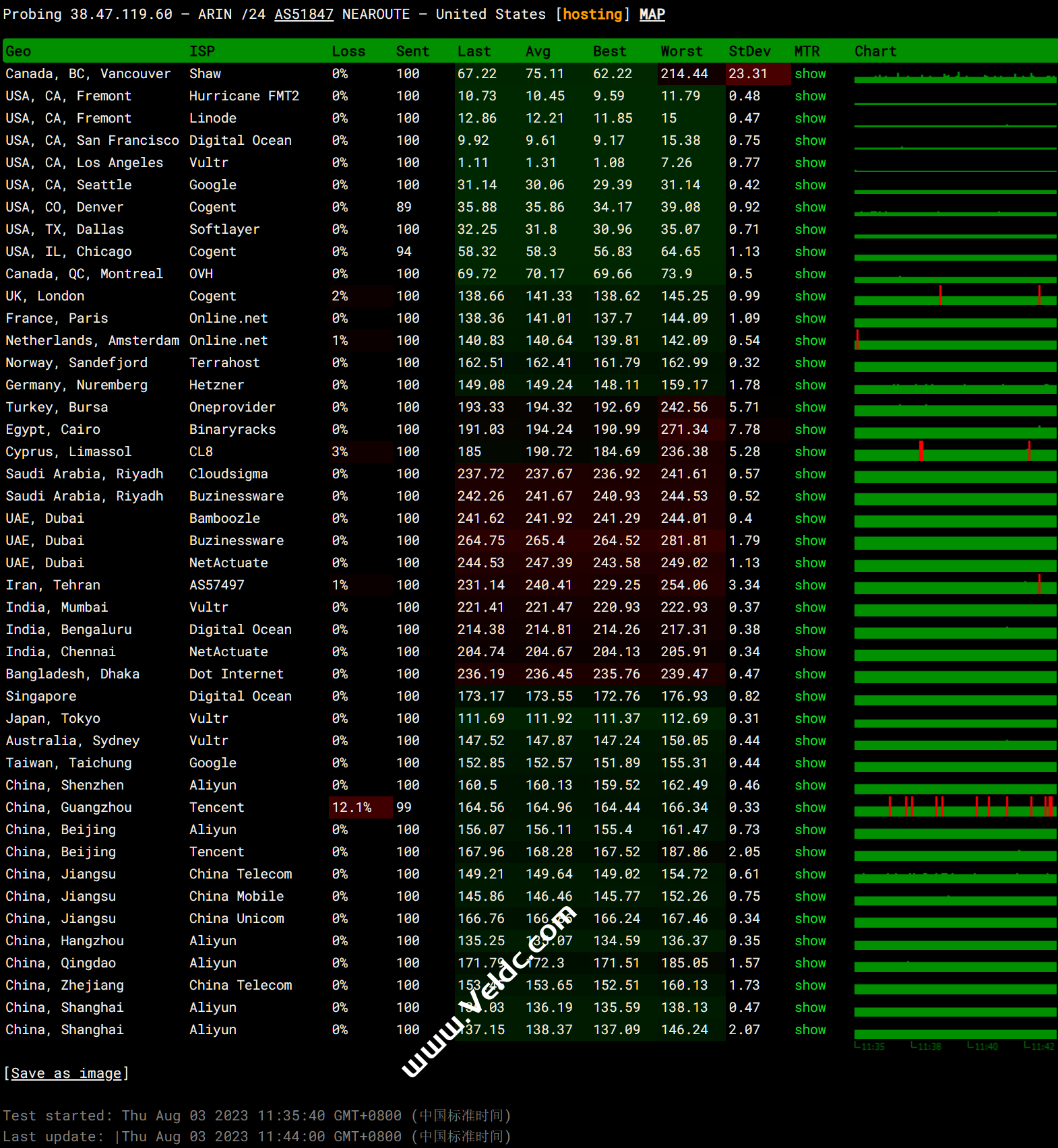Screen dimensions: 1058x1148
Task: Show MTR for the China, Guangzhou row
Action: [x=810, y=807]
